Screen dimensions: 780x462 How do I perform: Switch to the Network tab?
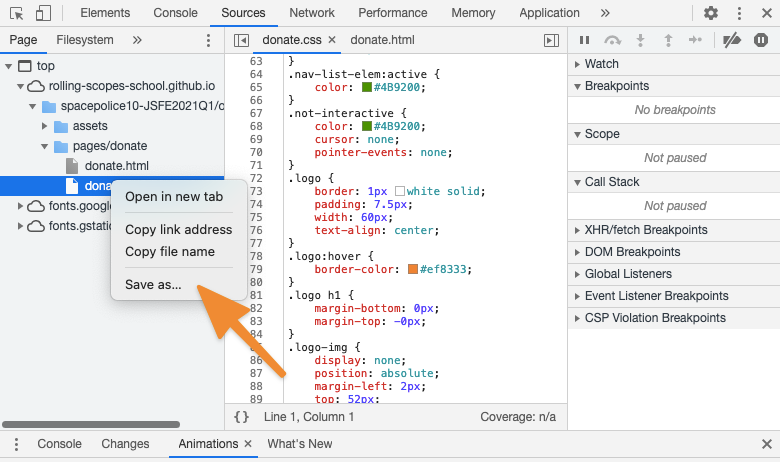click(312, 13)
